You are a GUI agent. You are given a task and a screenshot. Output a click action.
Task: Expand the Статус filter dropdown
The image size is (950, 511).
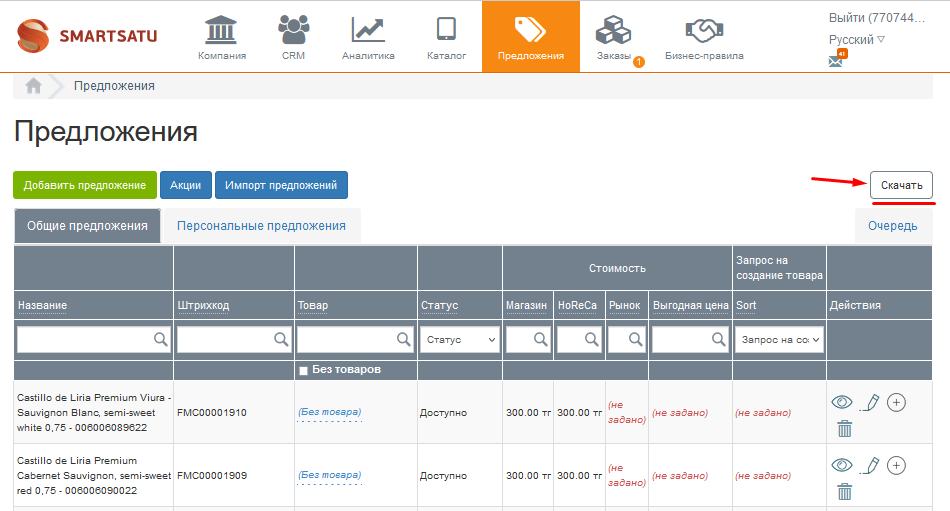point(460,340)
